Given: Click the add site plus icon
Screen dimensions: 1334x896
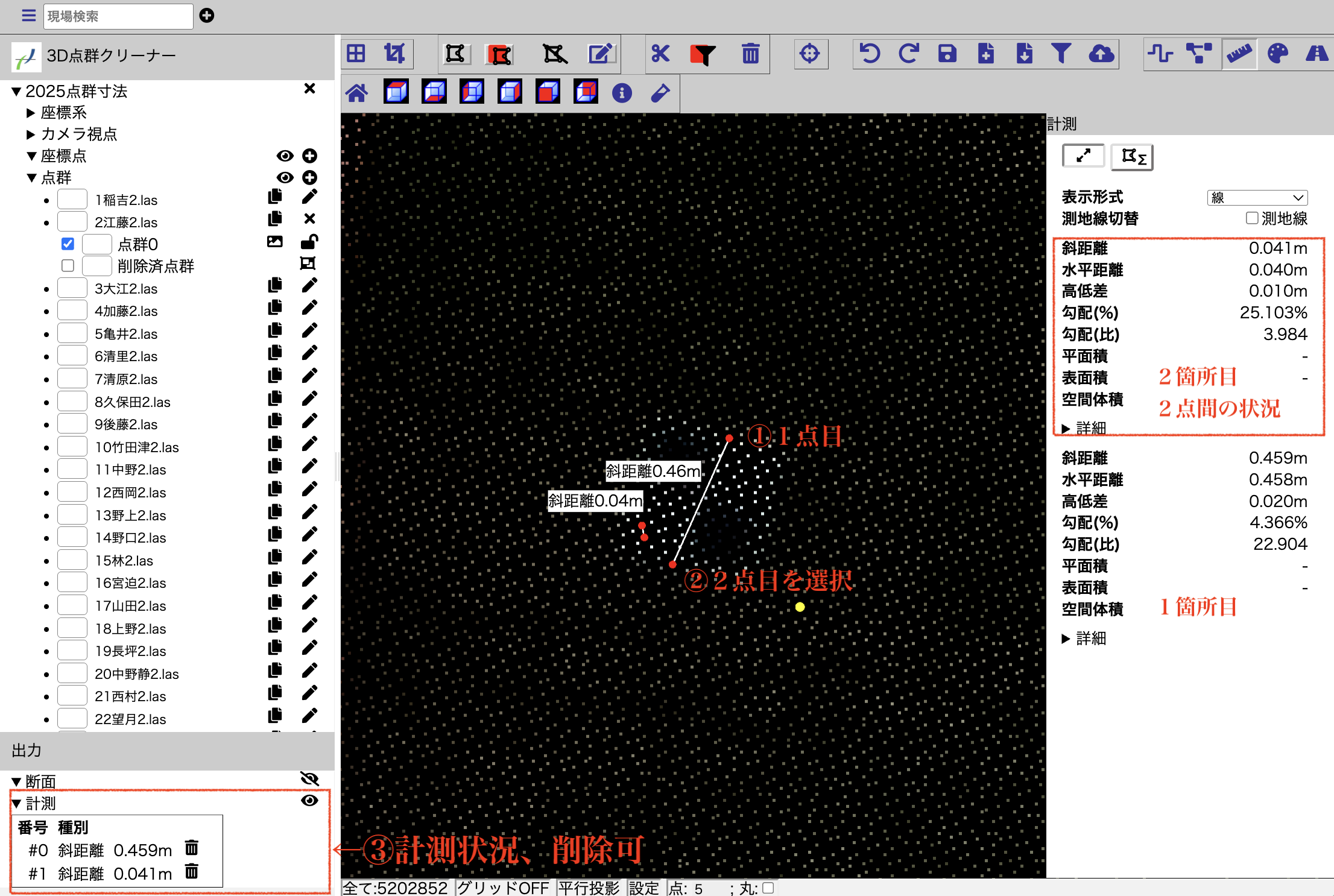Looking at the screenshot, I should (x=207, y=16).
